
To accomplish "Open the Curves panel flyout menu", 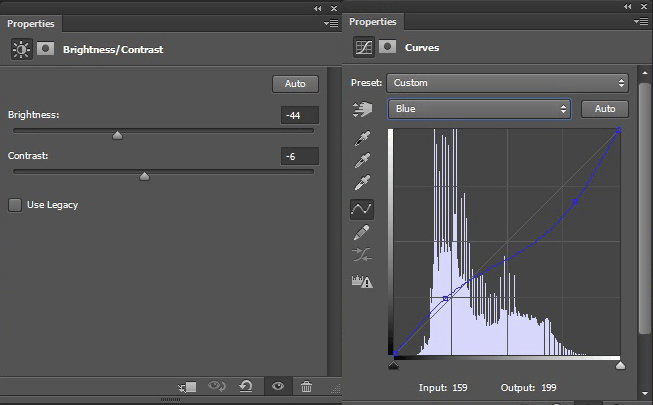I will point(641,22).
